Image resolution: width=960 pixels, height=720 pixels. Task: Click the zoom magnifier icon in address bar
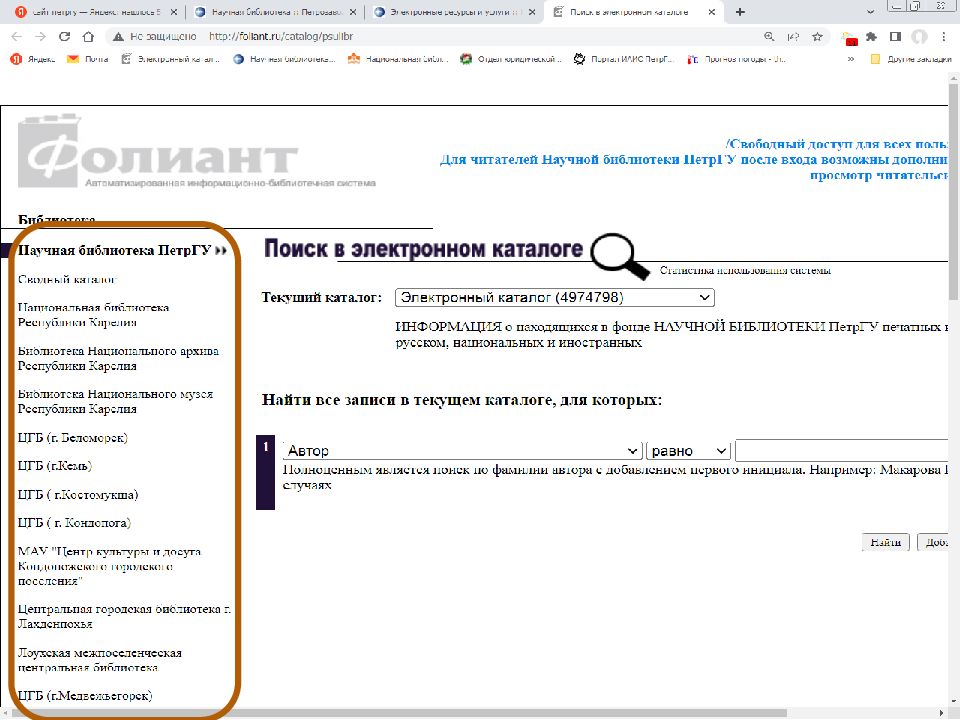(769, 36)
